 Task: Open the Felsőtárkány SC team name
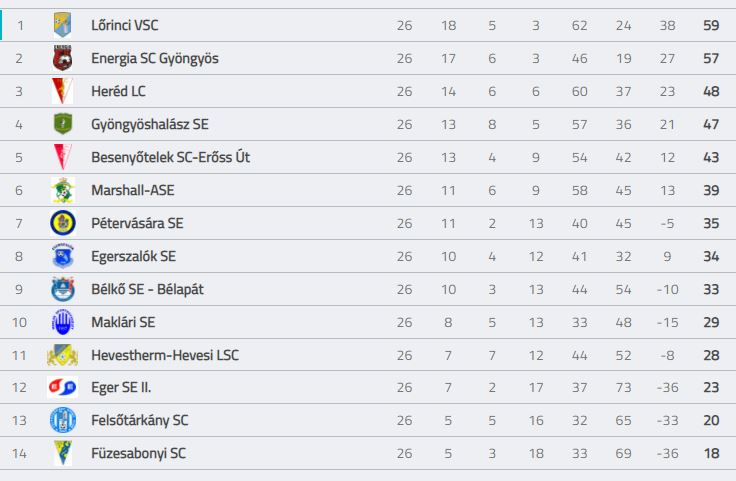point(139,420)
